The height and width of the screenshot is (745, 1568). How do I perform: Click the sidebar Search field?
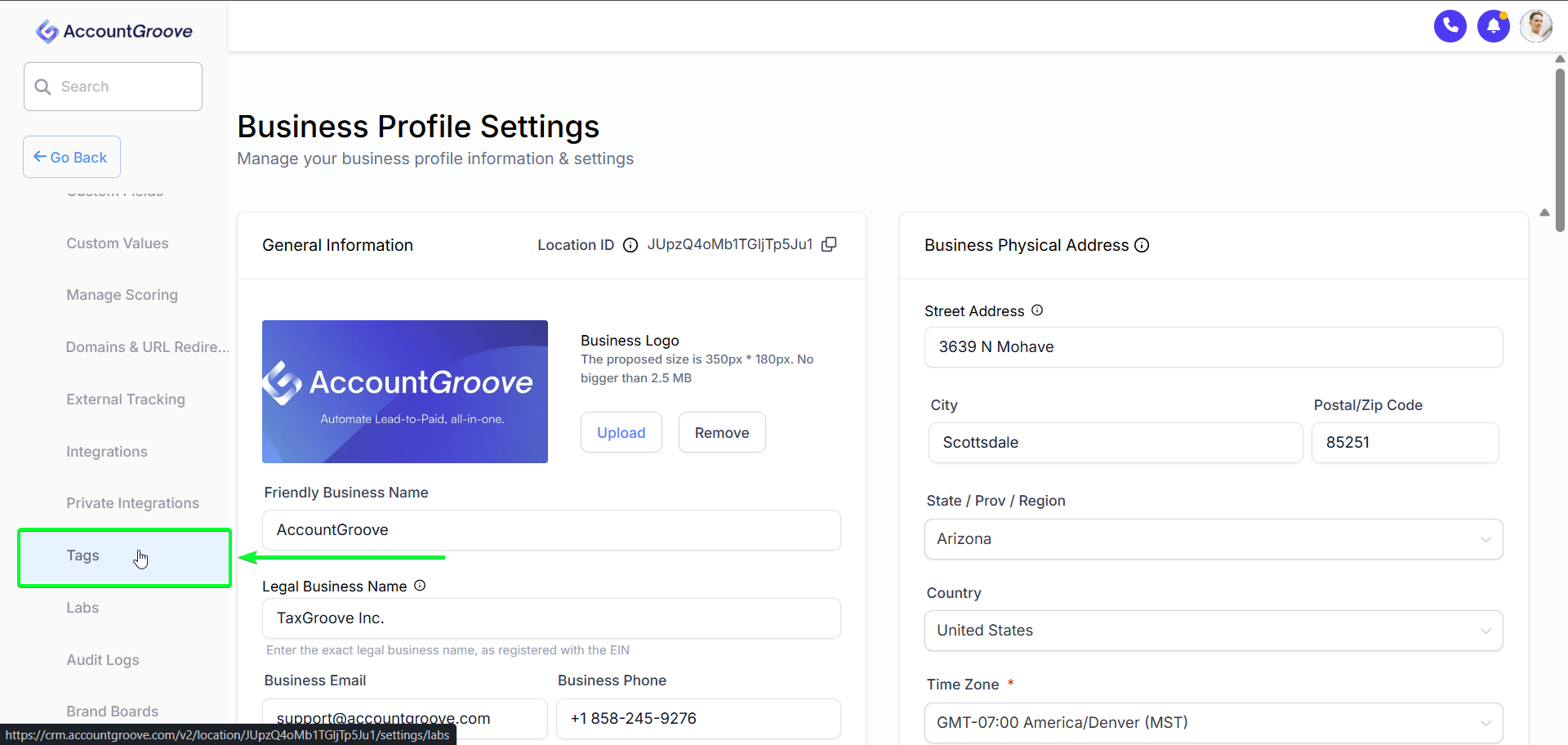click(x=113, y=87)
